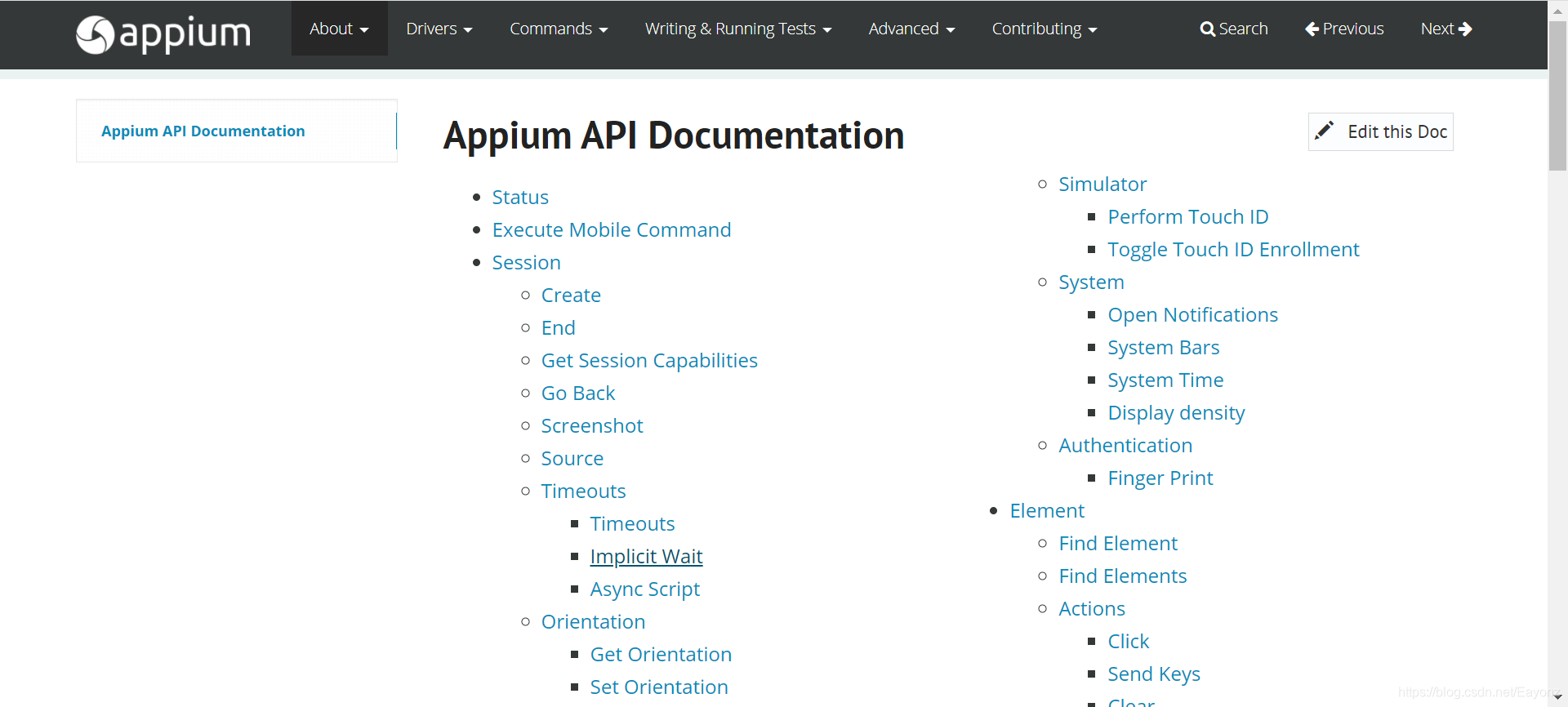
Task: Open the Implicit Wait link
Action: point(646,557)
